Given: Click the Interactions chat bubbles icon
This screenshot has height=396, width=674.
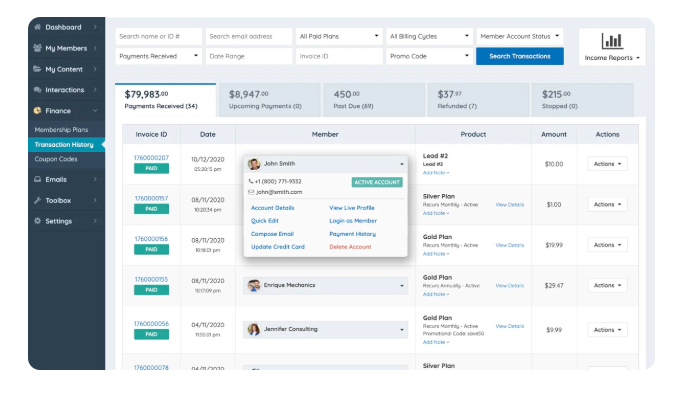Looking at the screenshot, I should point(37,89).
